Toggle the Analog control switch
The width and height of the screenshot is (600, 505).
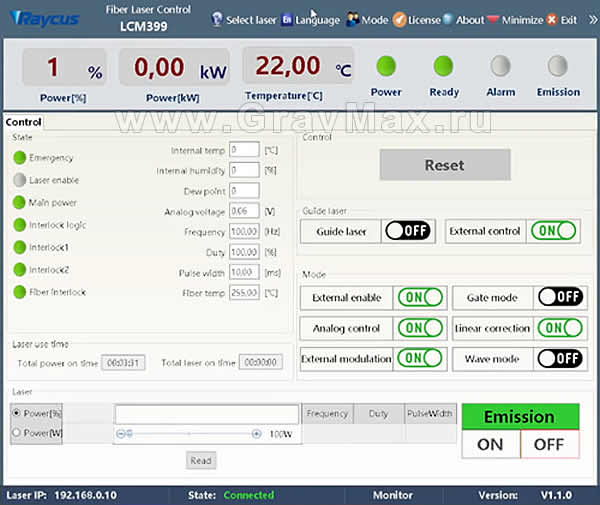pos(420,328)
